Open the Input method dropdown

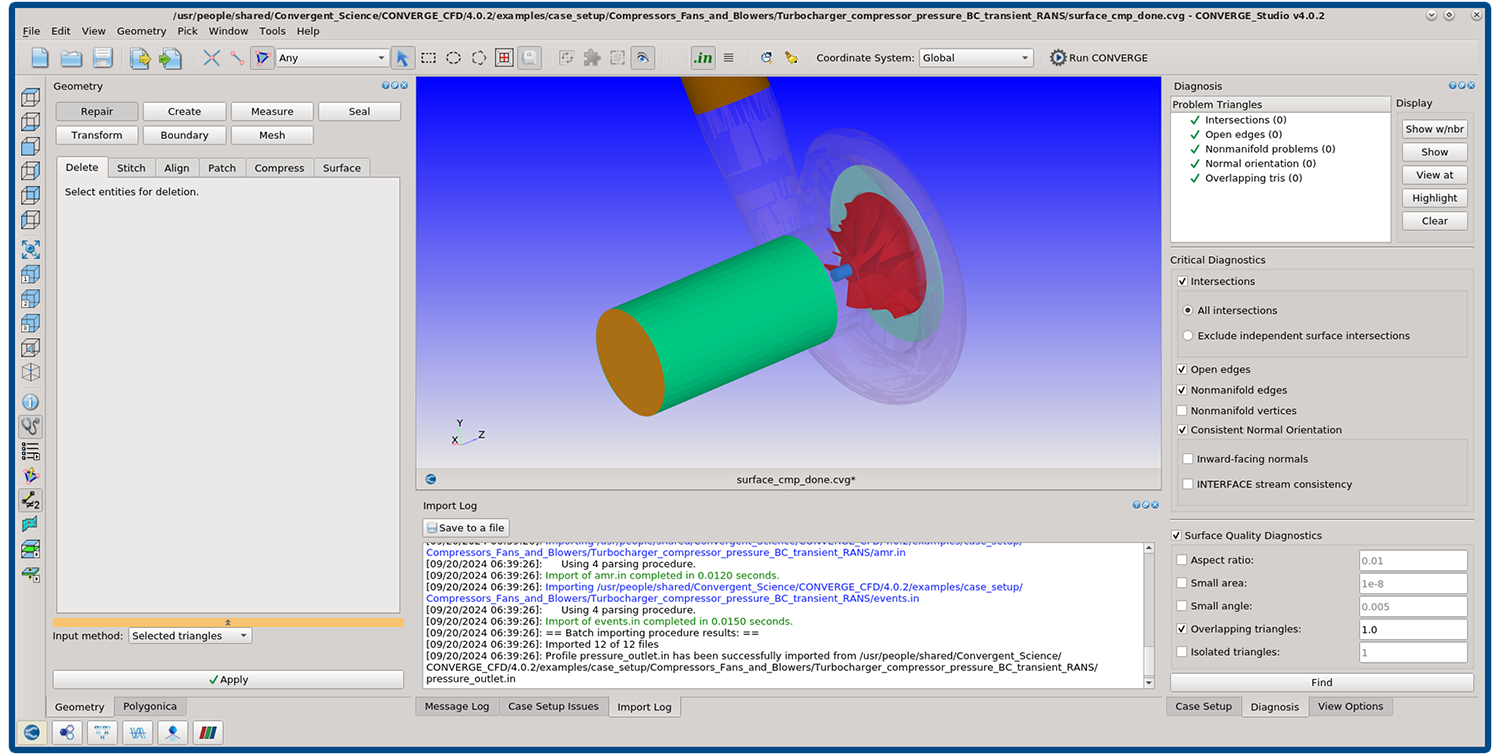click(189, 635)
